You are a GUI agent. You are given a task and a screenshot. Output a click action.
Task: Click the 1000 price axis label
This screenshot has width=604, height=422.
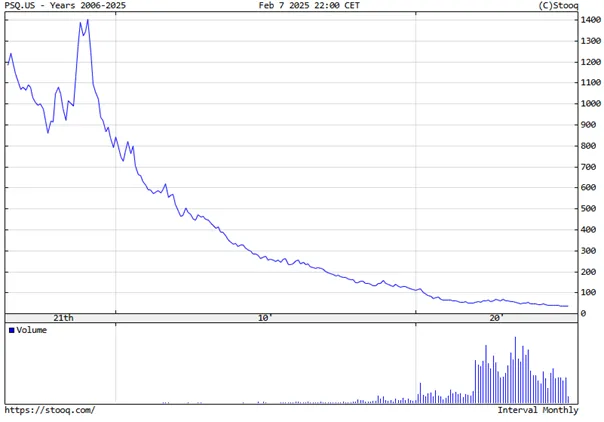[591, 104]
